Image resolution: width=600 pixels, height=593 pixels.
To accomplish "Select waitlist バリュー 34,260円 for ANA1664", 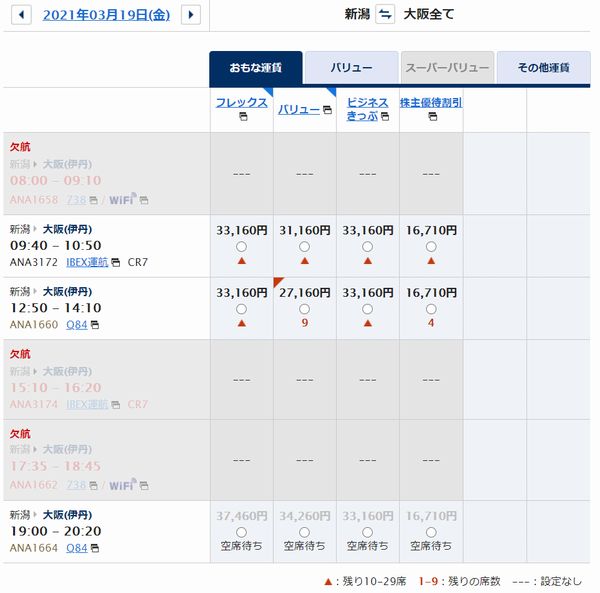I will coord(305,532).
